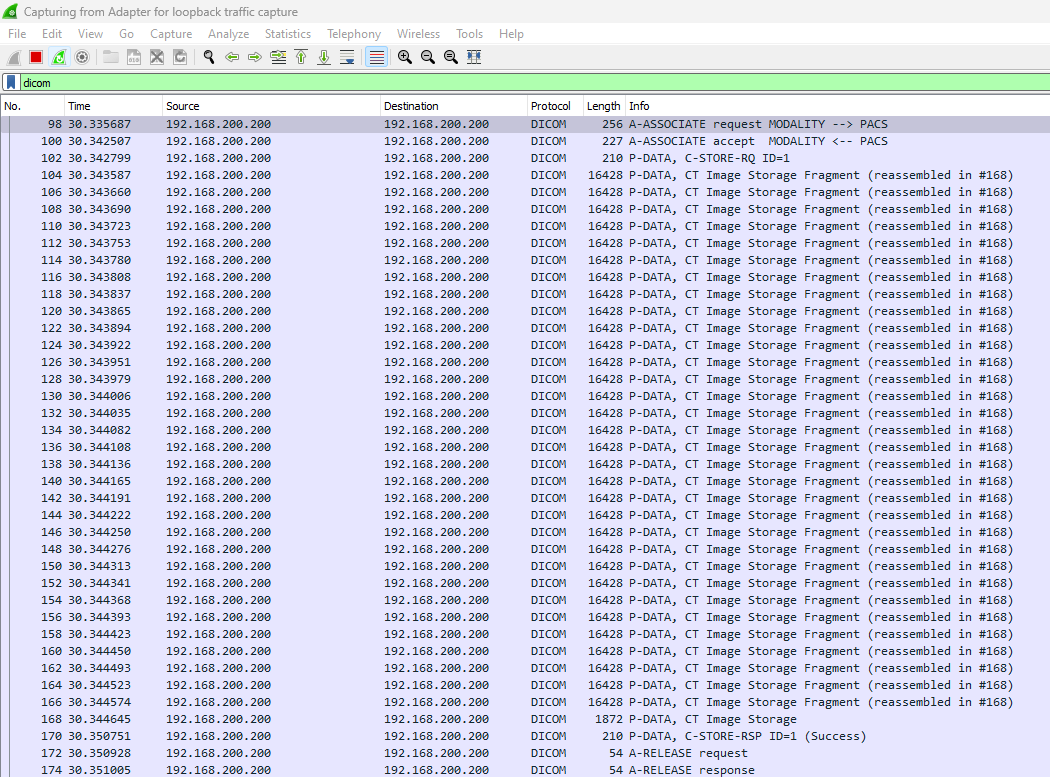Toggle packet list coloring rules
This screenshot has width=1050, height=777.
(x=377, y=57)
